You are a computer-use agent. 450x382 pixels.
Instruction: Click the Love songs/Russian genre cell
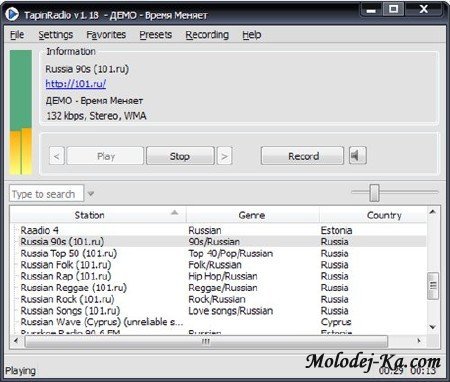click(231, 311)
